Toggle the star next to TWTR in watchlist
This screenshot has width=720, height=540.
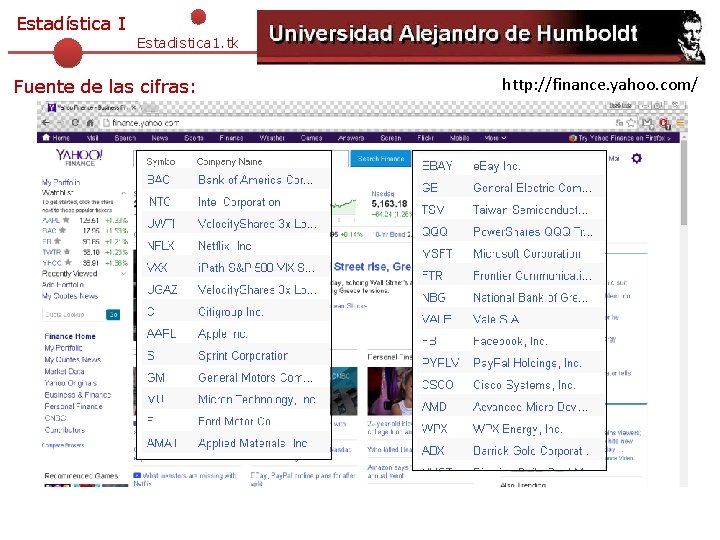(67, 252)
